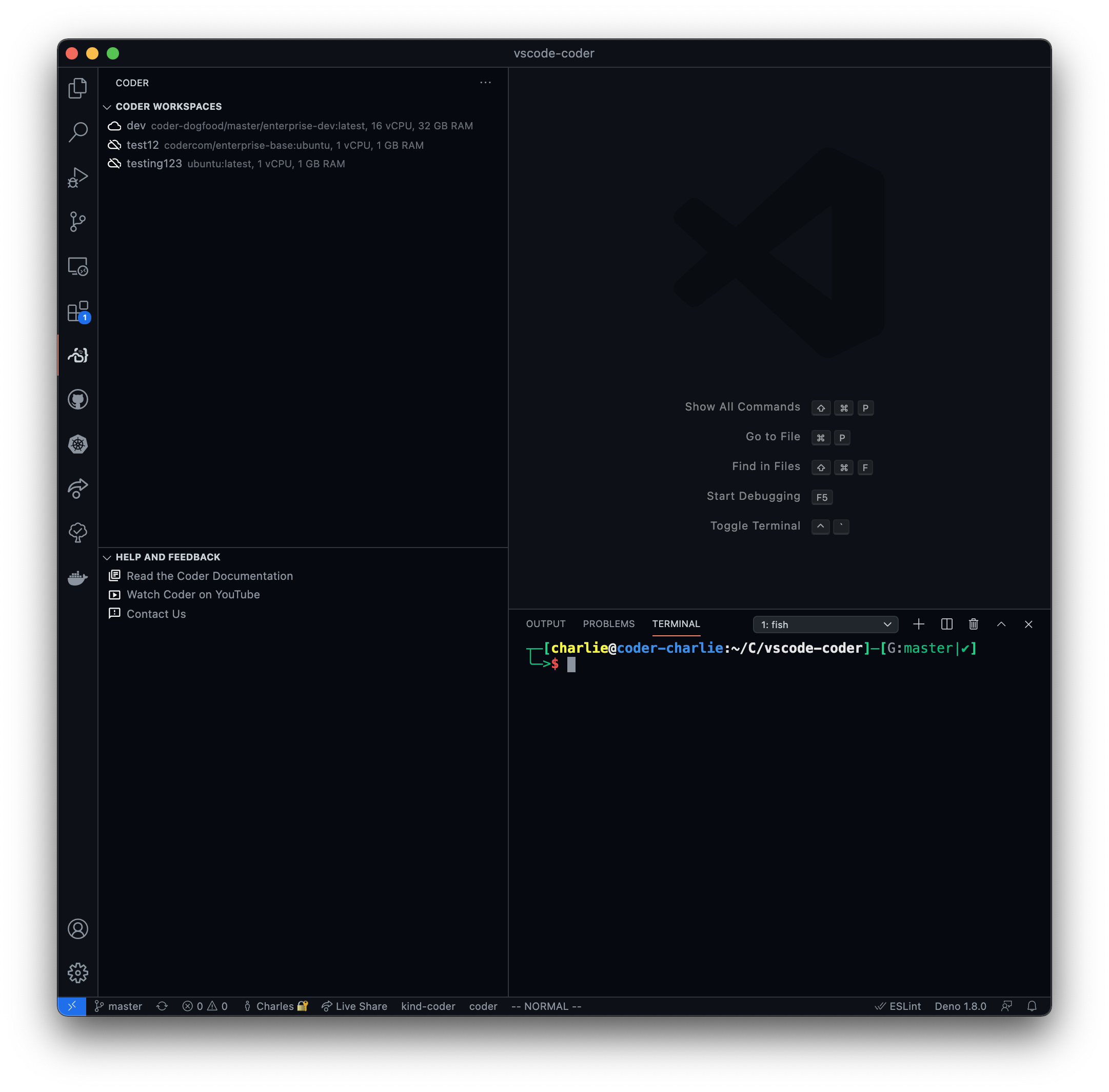Click the feedback icon in status bar
Image resolution: width=1109 pixels, height=1092 pixels.
pos(1006,1006)
